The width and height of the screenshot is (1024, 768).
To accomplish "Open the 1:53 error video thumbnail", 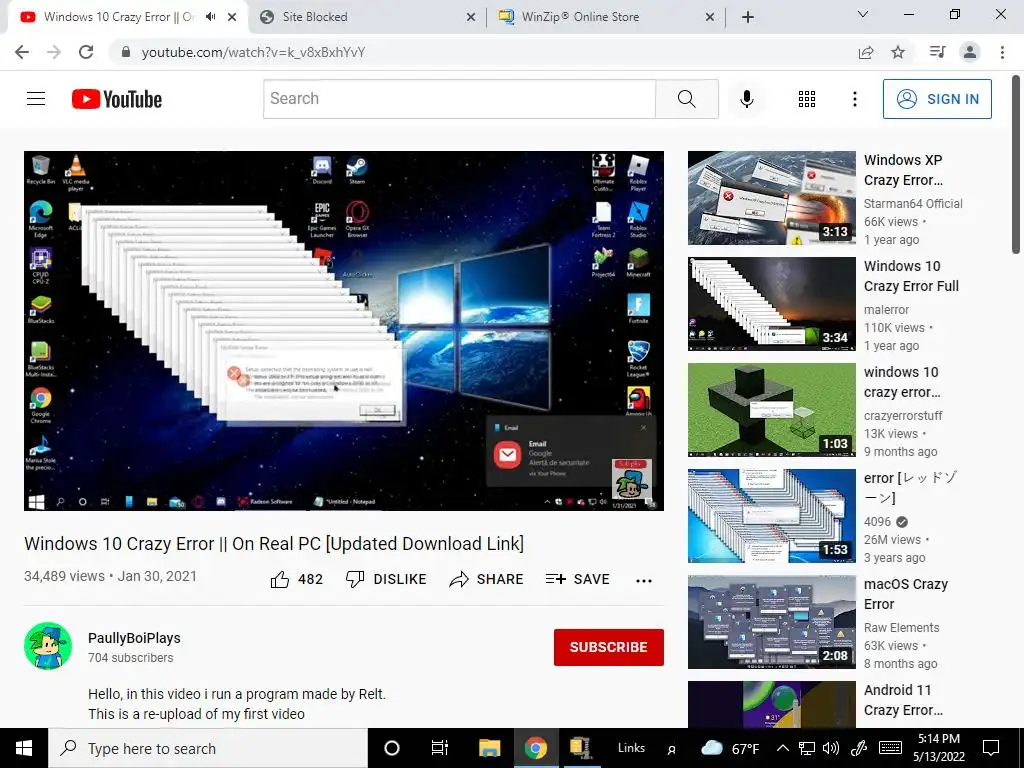I will 772,516.
